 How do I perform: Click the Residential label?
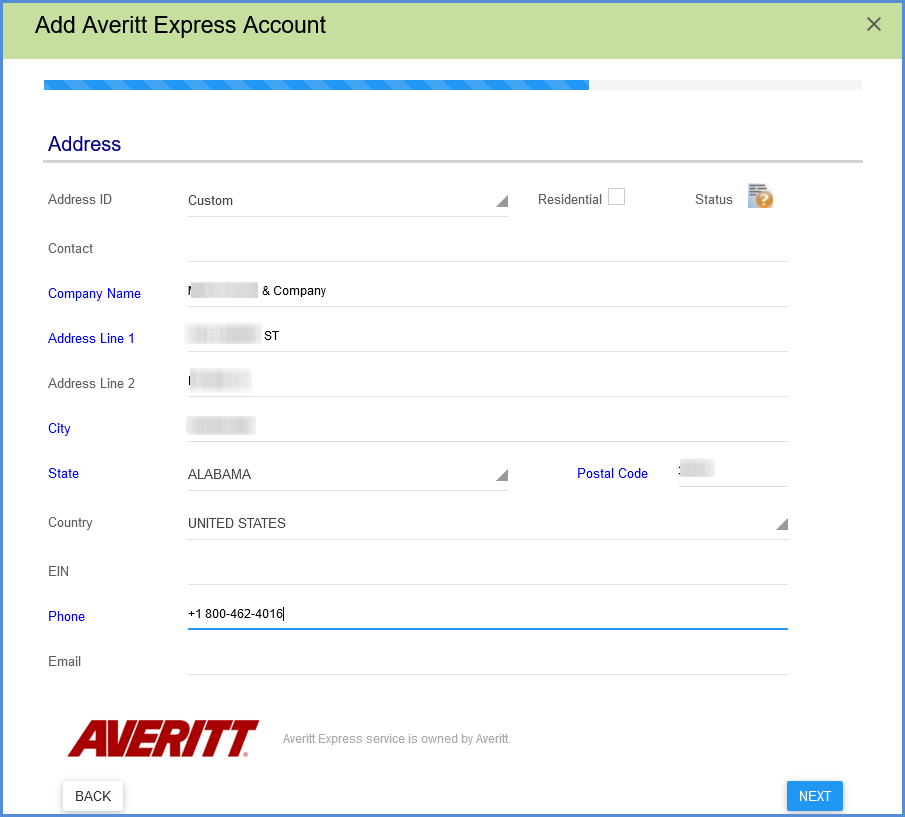click(570, 200)
